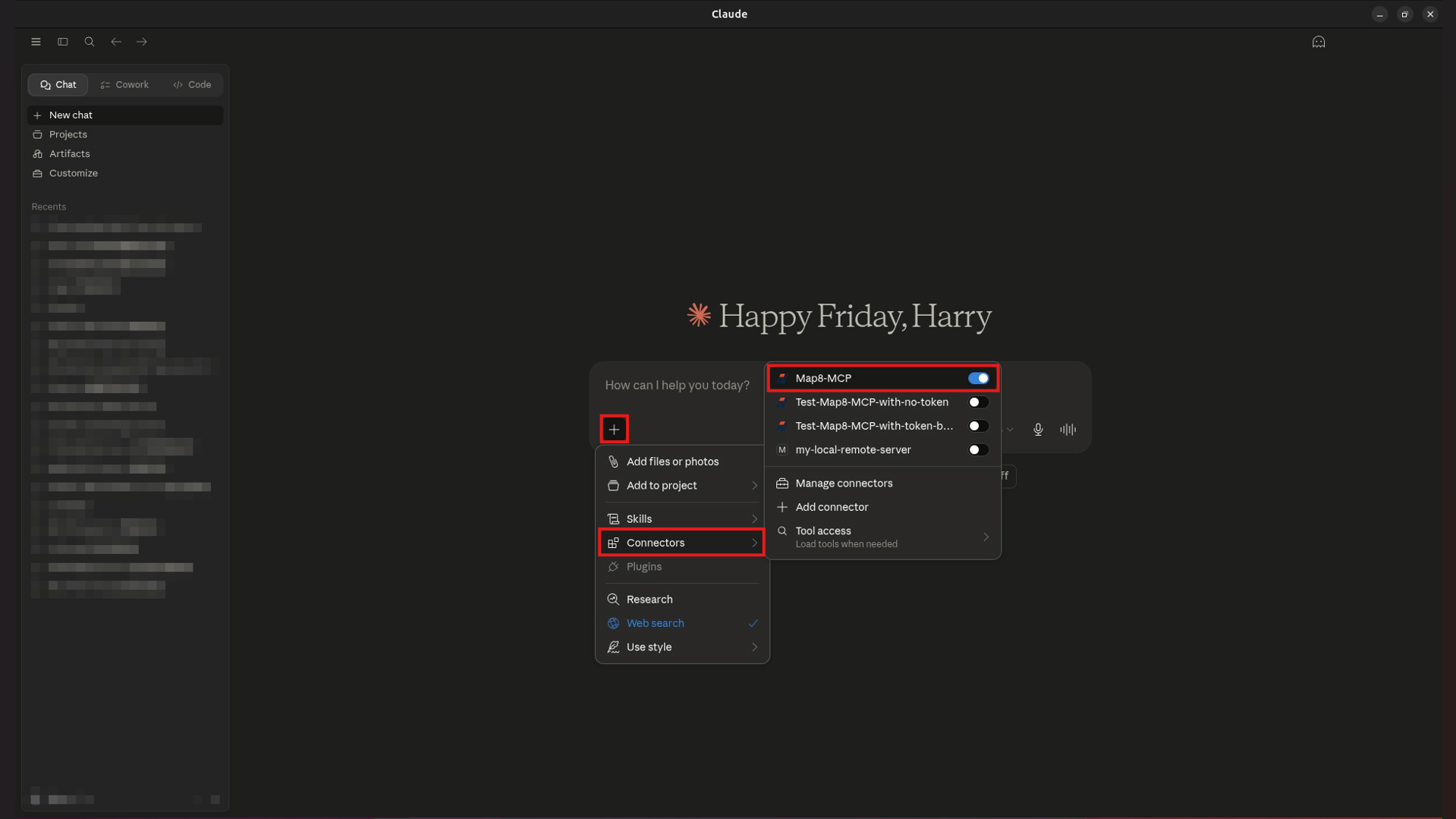Click the message input field
1456x819 pixels.
coord(677,386)
